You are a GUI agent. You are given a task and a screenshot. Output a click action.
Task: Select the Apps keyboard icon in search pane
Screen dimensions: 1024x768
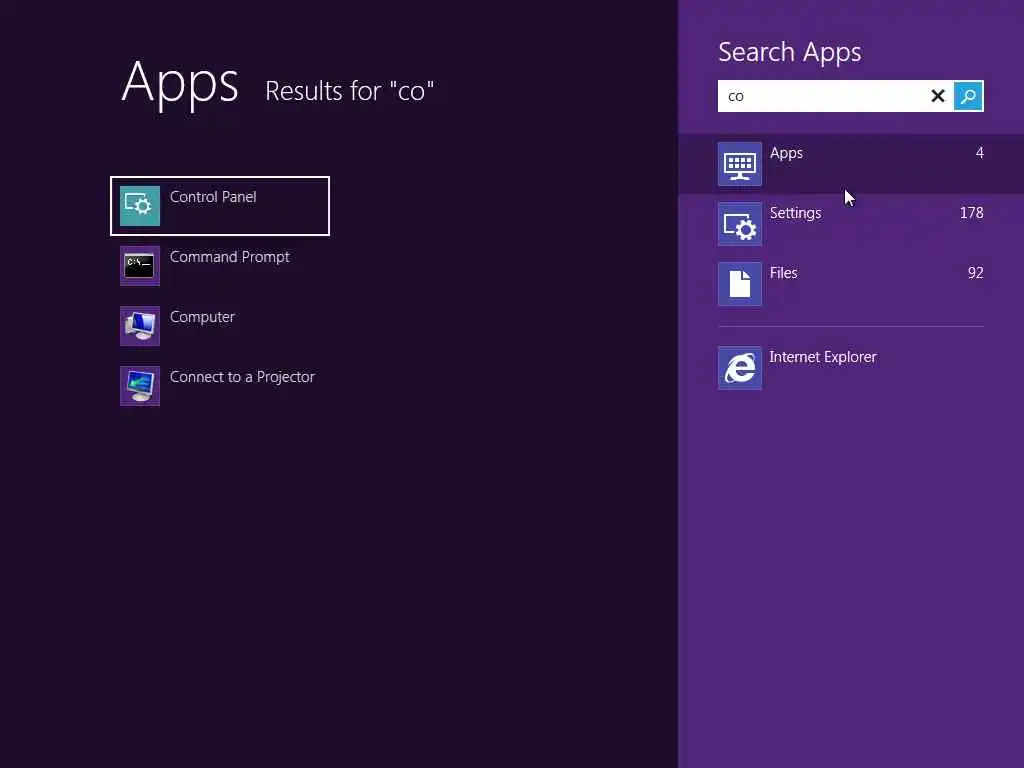coord(740,164)
